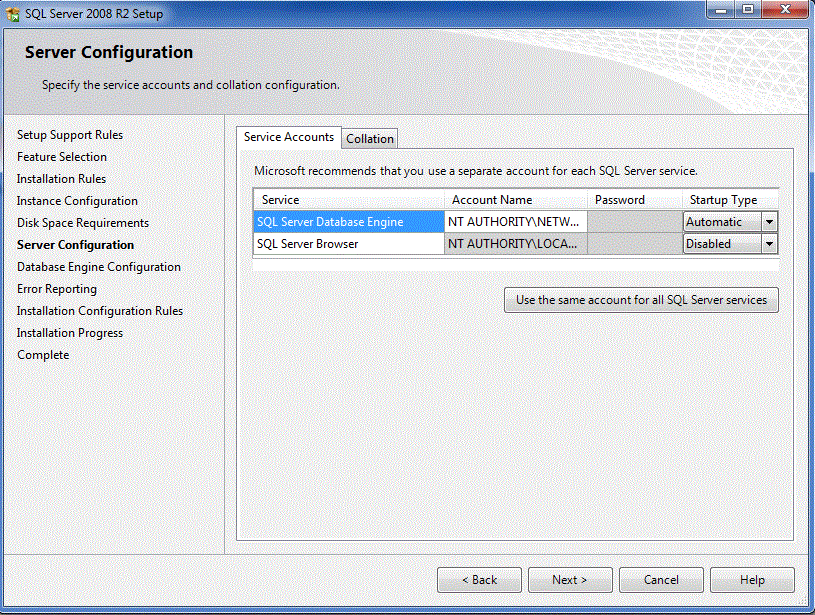This screenshot has width=815, height=615.
Task: Maximize the SQL Server Setup window
Action: coord(748,10)
